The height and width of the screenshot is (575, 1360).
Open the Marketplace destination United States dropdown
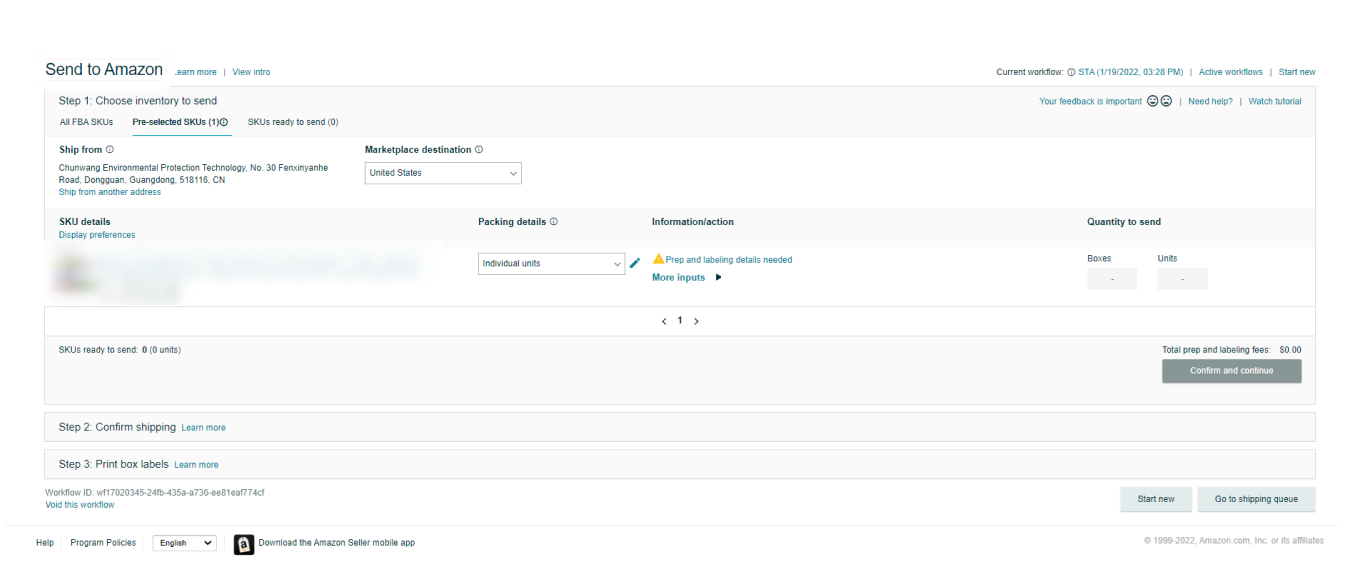(x=443, y=173)
